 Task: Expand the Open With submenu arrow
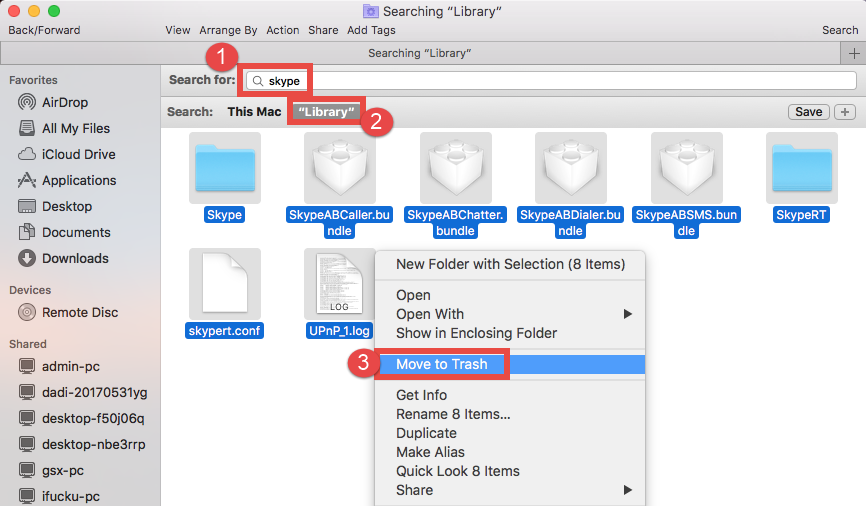627,314
